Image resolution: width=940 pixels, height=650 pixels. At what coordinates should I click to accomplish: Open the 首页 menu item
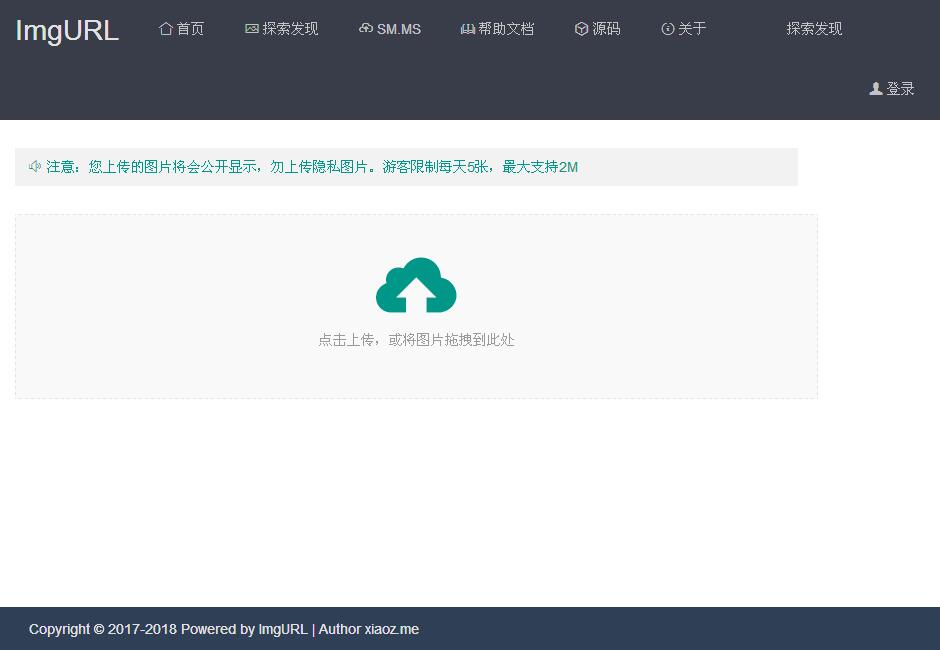coord(190,29)
